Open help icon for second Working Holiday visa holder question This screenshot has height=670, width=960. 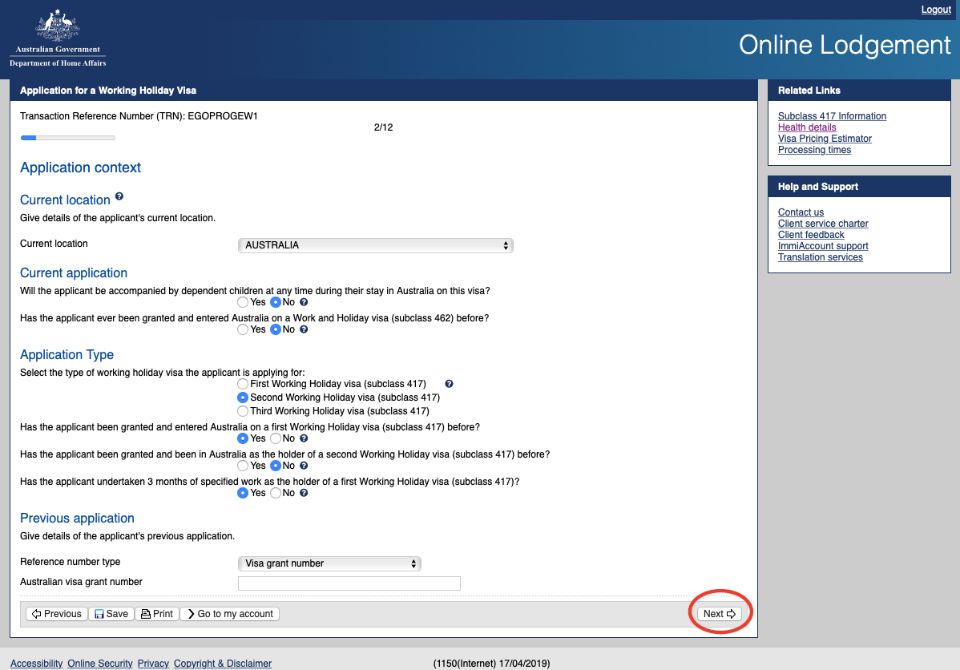(304, 465)
